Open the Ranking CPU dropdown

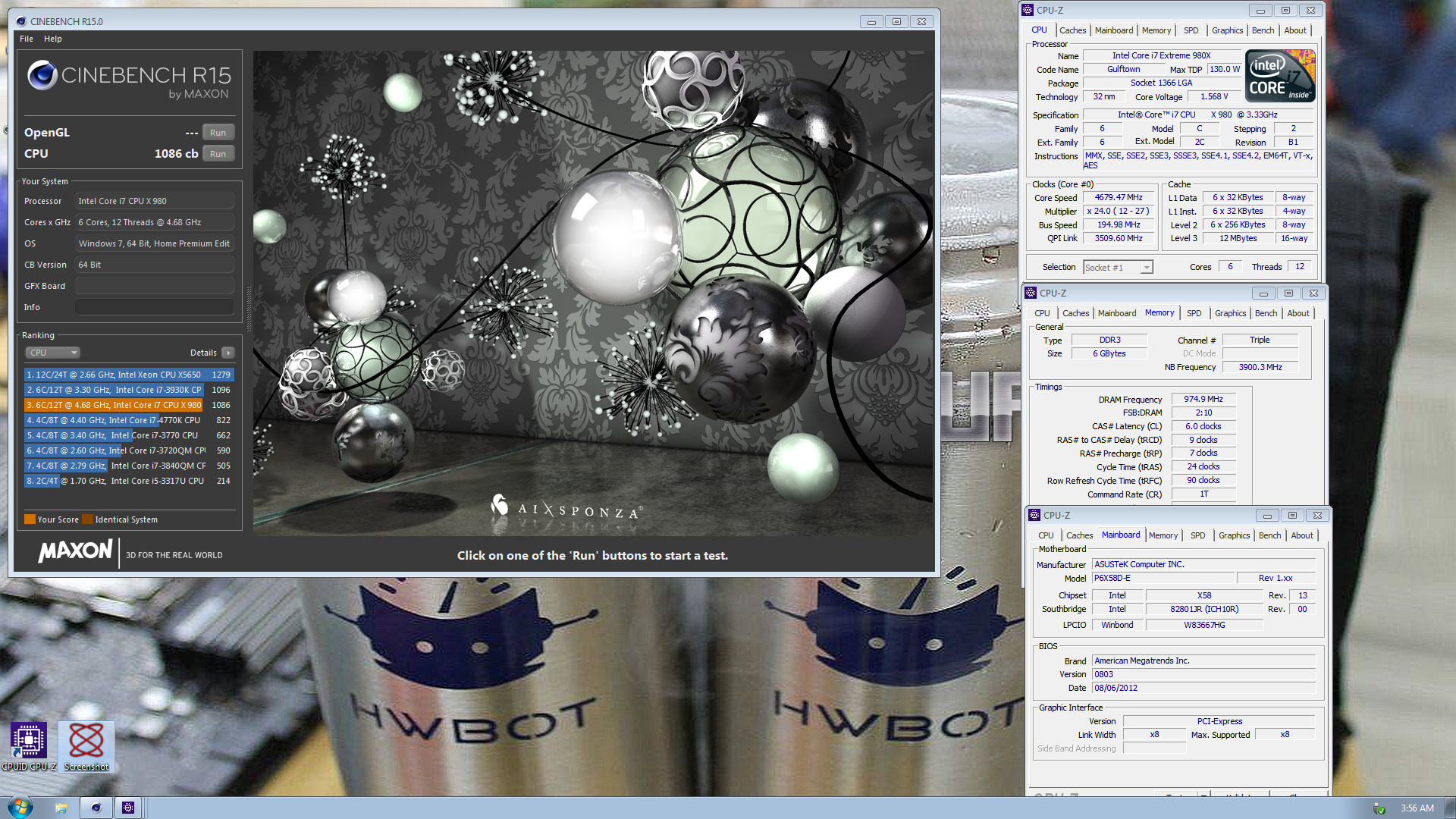point(53,353)
